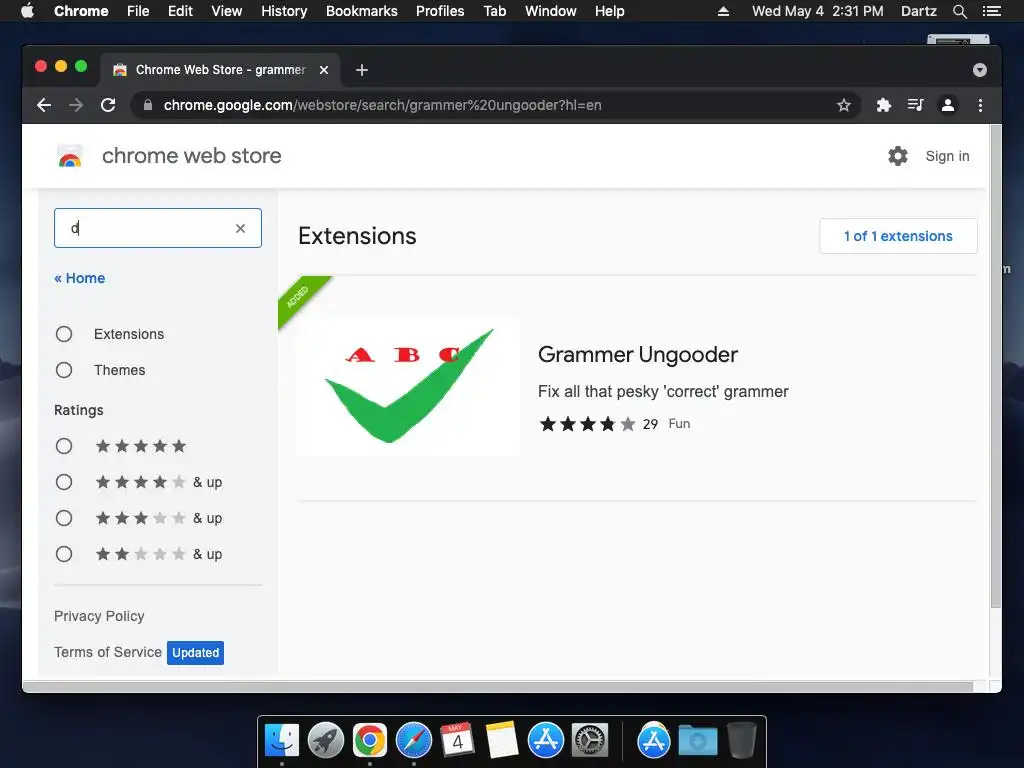Open Notes from the dock

click(502, 741)
